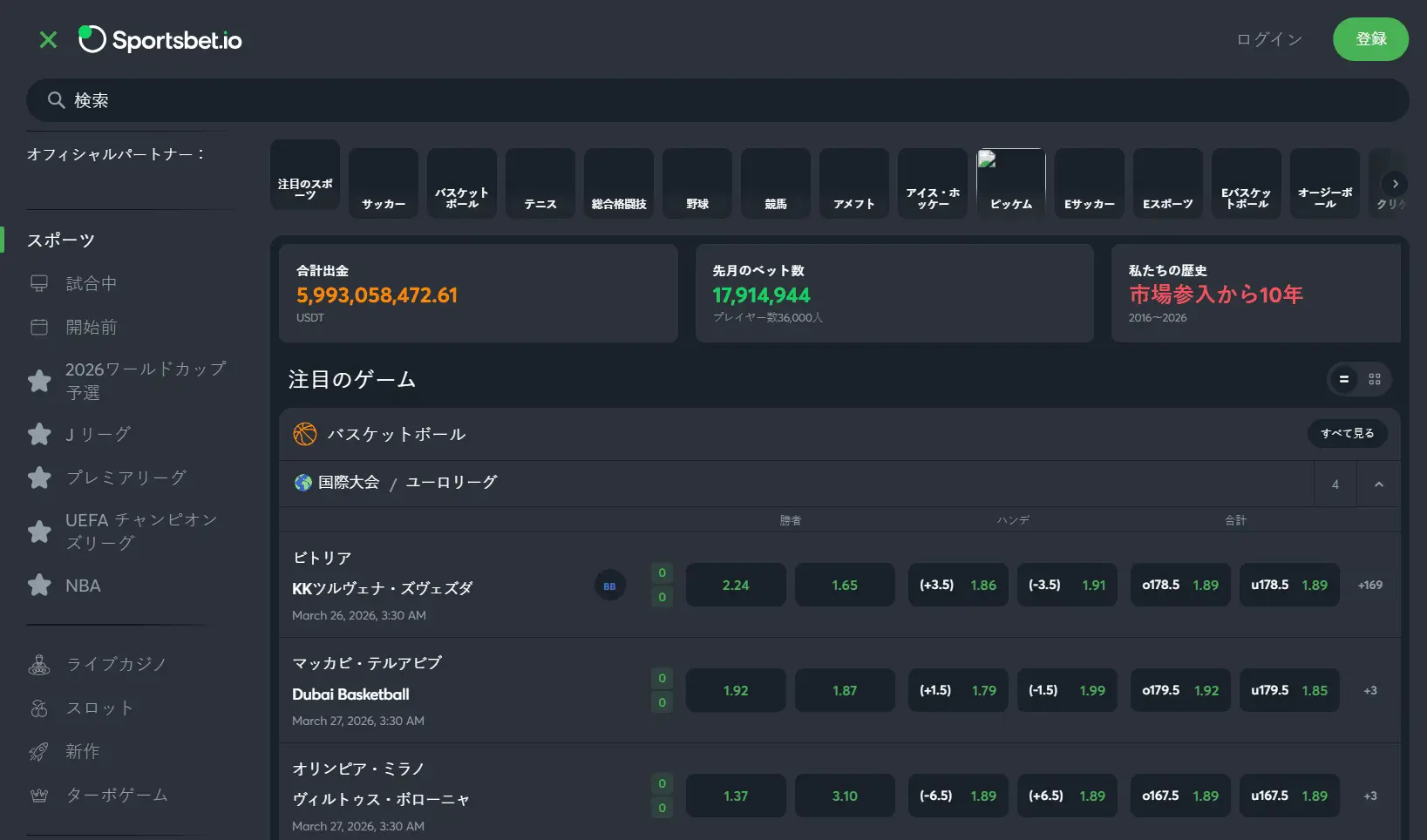Click the star icon beside UEFAチャンピオンズリーグ

(39, 532)
